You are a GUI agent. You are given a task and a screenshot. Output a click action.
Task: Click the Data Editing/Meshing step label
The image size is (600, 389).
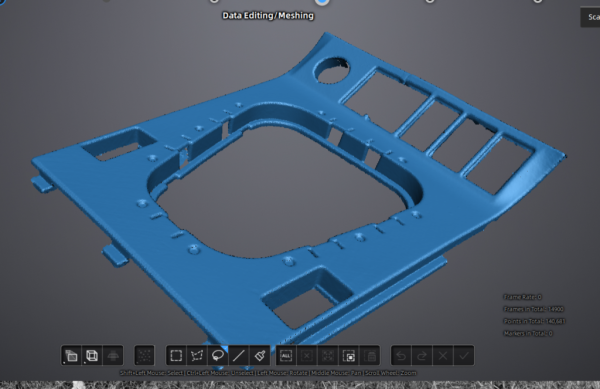268,16
